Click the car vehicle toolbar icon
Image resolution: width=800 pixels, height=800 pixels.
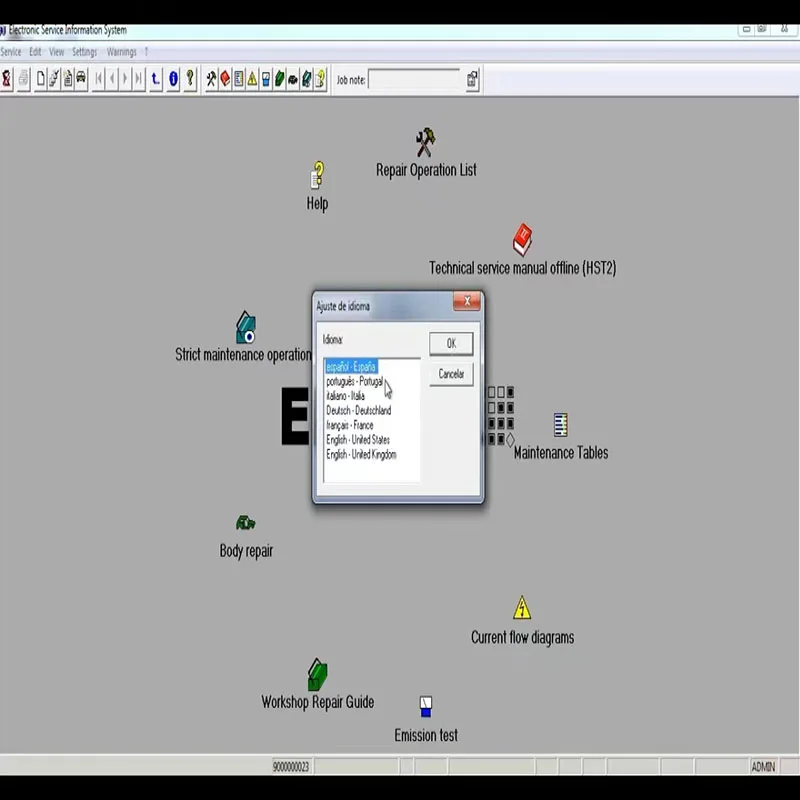tap(81, 79)
